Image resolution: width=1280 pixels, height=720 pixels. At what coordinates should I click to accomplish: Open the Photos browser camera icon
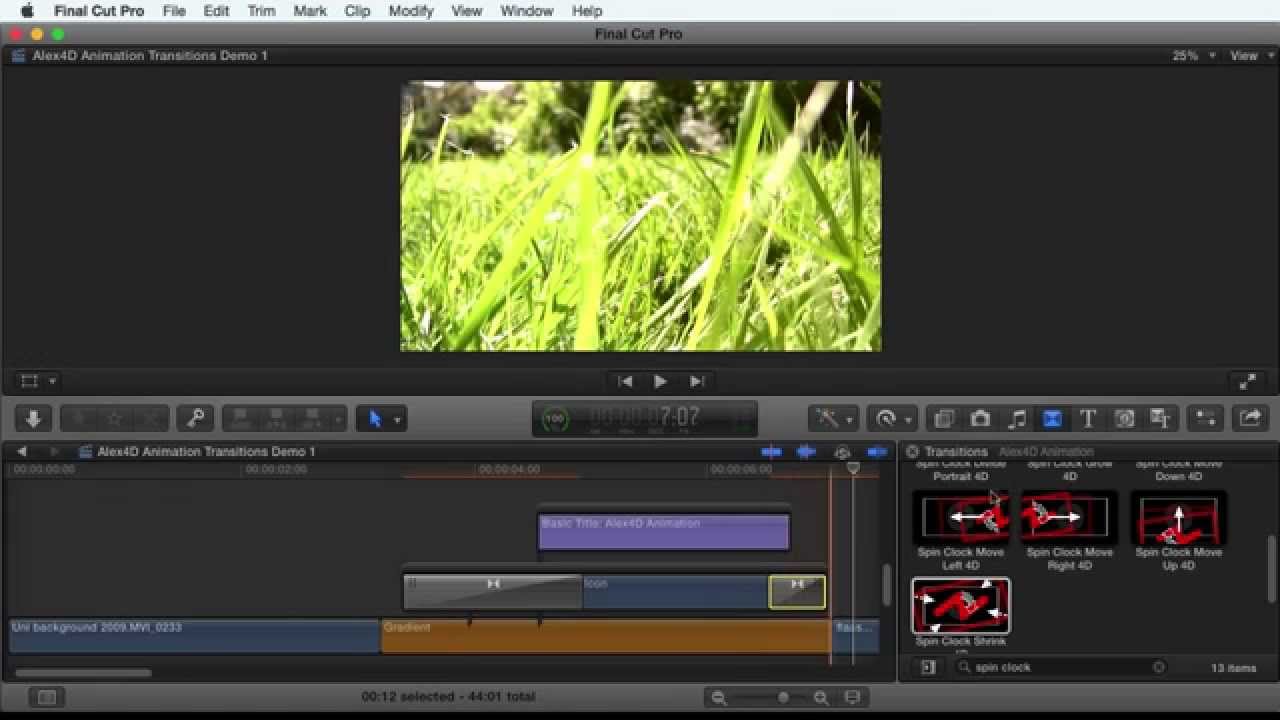[980, 419]
